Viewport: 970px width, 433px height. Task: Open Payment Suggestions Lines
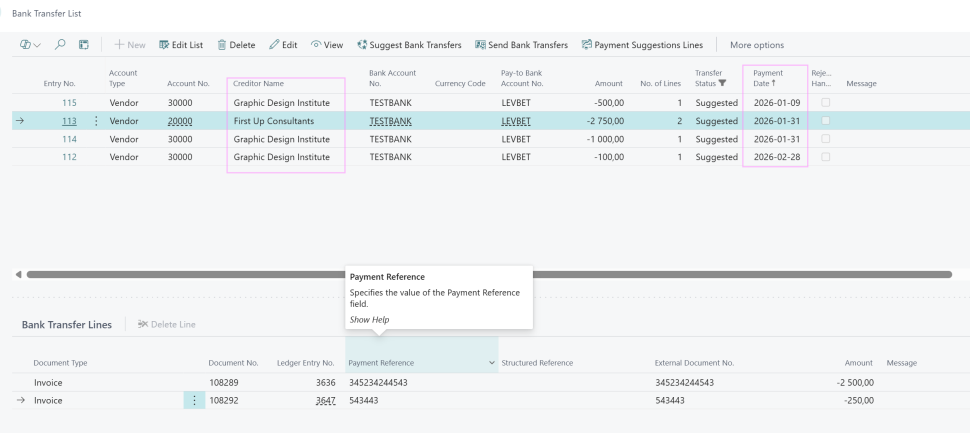pyautogui.click(x=642, y=45)
